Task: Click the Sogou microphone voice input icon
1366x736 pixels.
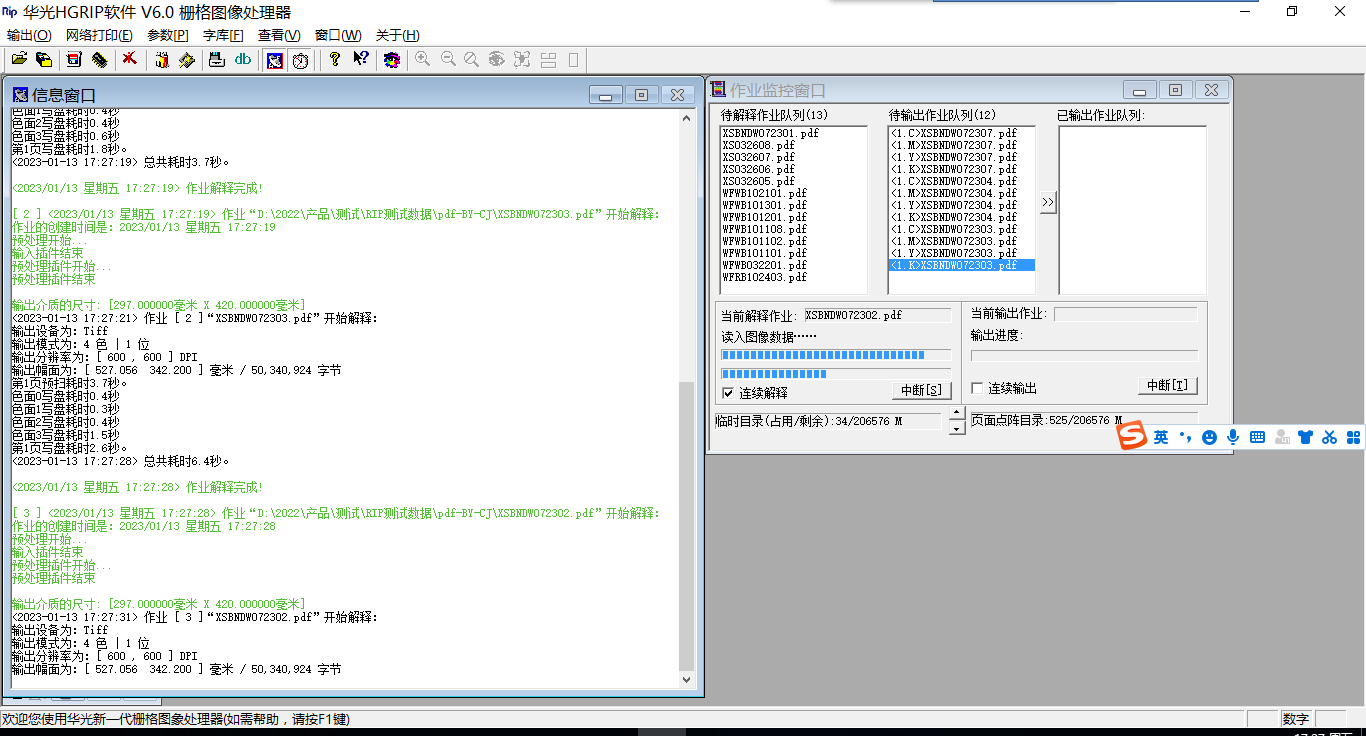Action: (x=1233, y=437)
